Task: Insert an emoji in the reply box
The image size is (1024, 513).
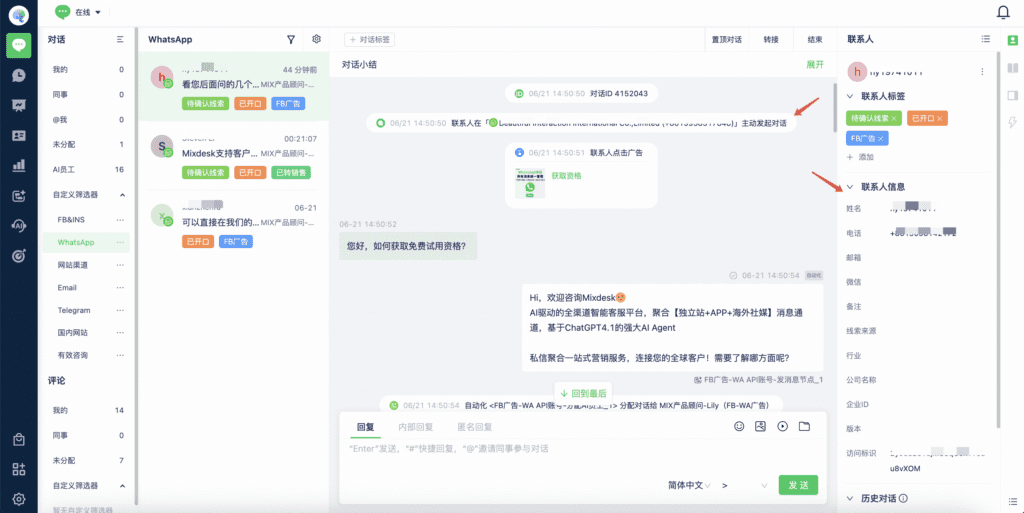Action: 739,426
